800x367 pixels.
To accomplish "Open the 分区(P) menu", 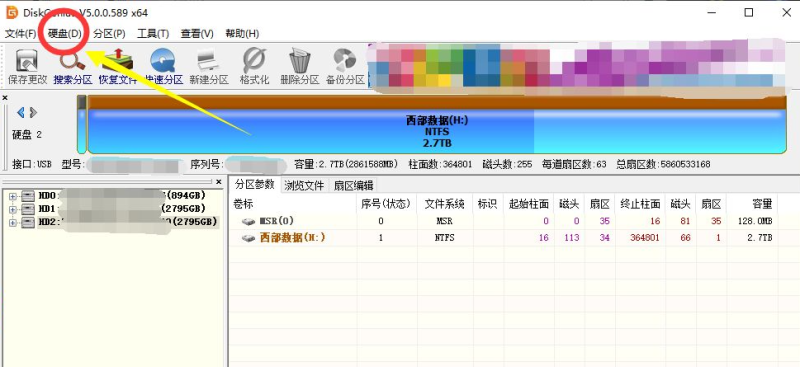I will [x=109, y=34].
